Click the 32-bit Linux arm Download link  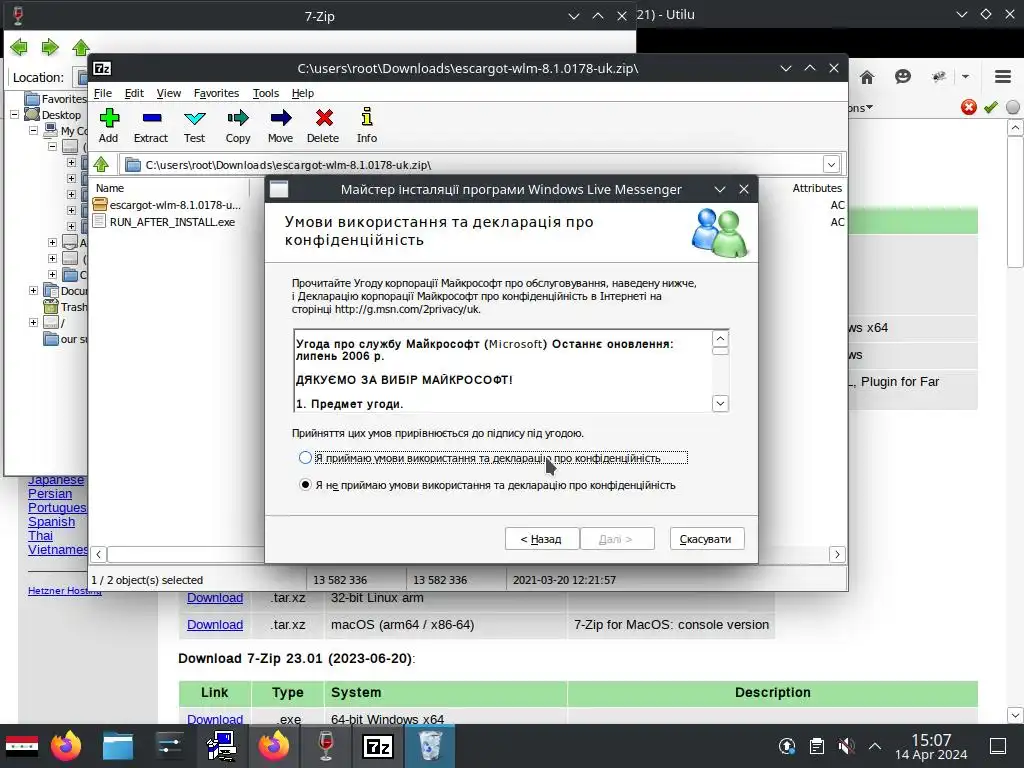215,598
